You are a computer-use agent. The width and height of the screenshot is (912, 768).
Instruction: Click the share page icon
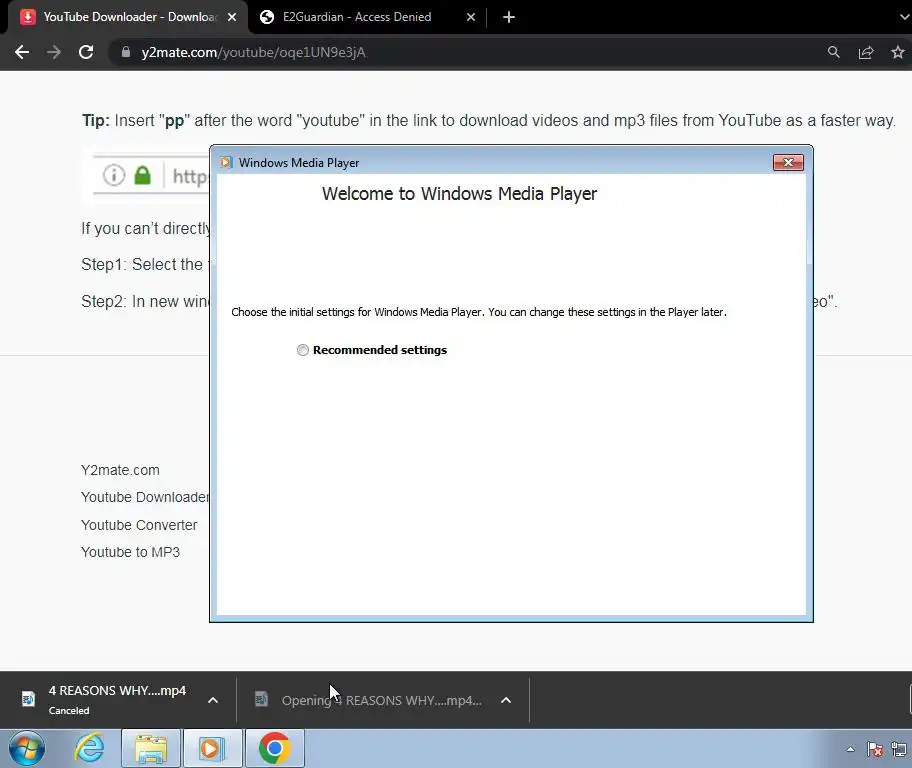[866, 52]
